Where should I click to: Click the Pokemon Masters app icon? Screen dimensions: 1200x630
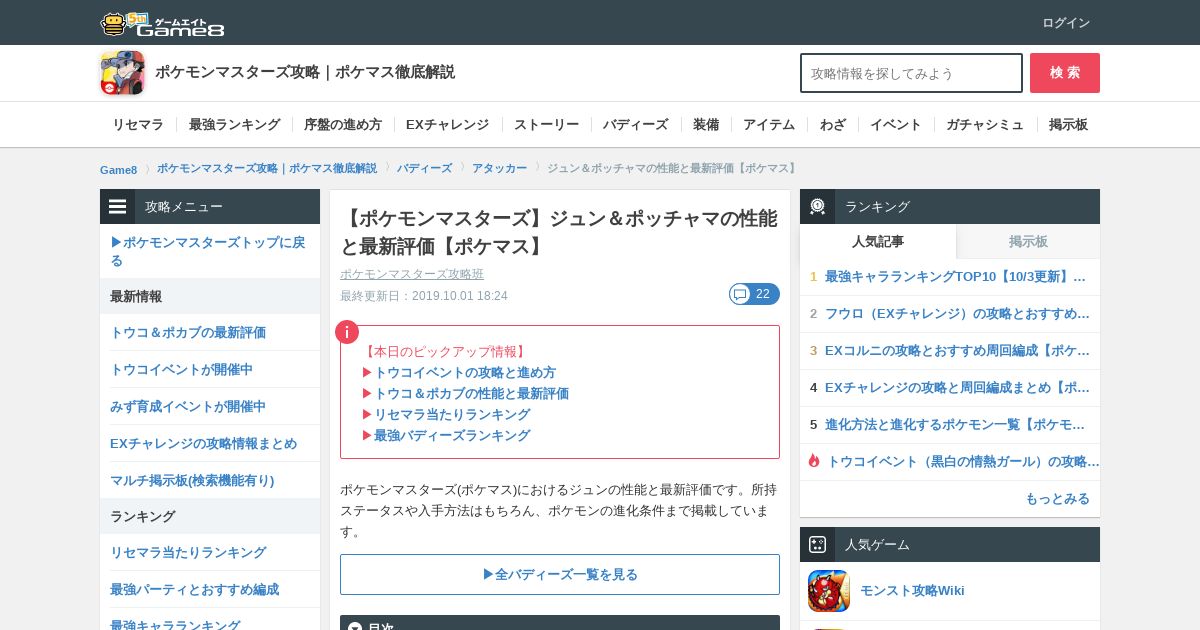122,73
